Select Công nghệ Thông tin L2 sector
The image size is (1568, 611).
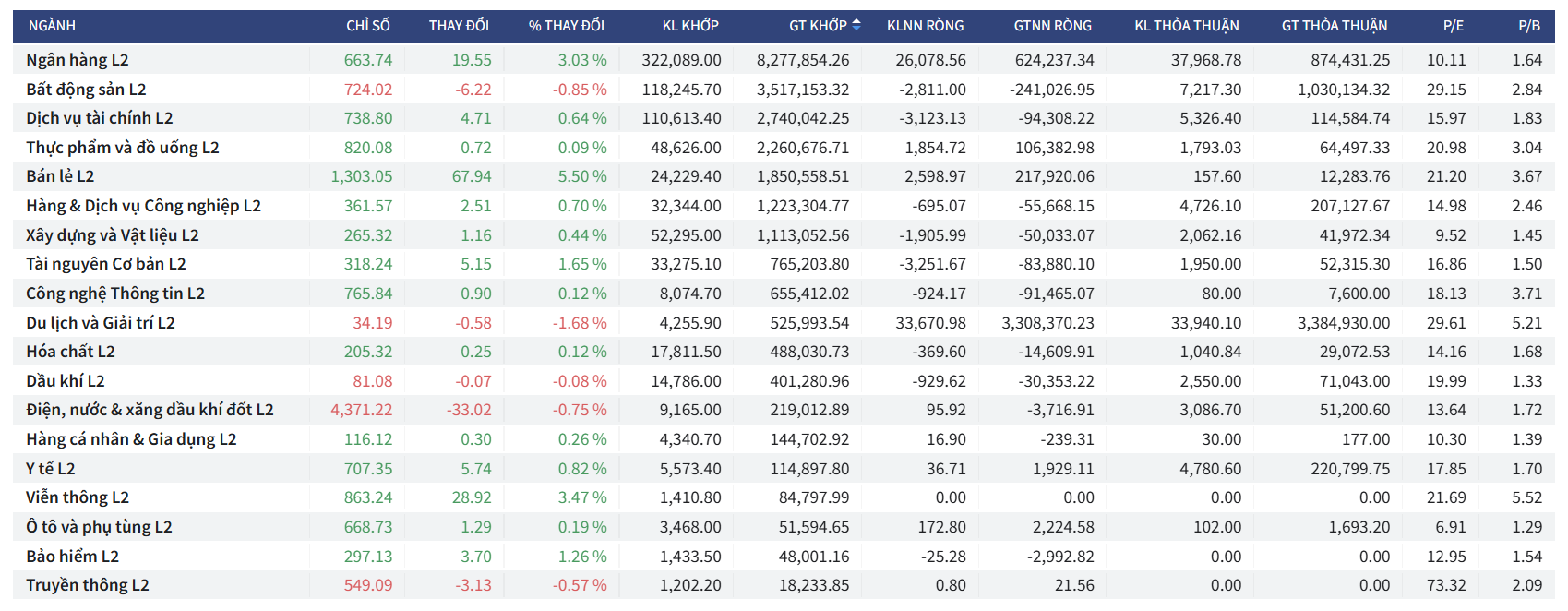point(115,294)
